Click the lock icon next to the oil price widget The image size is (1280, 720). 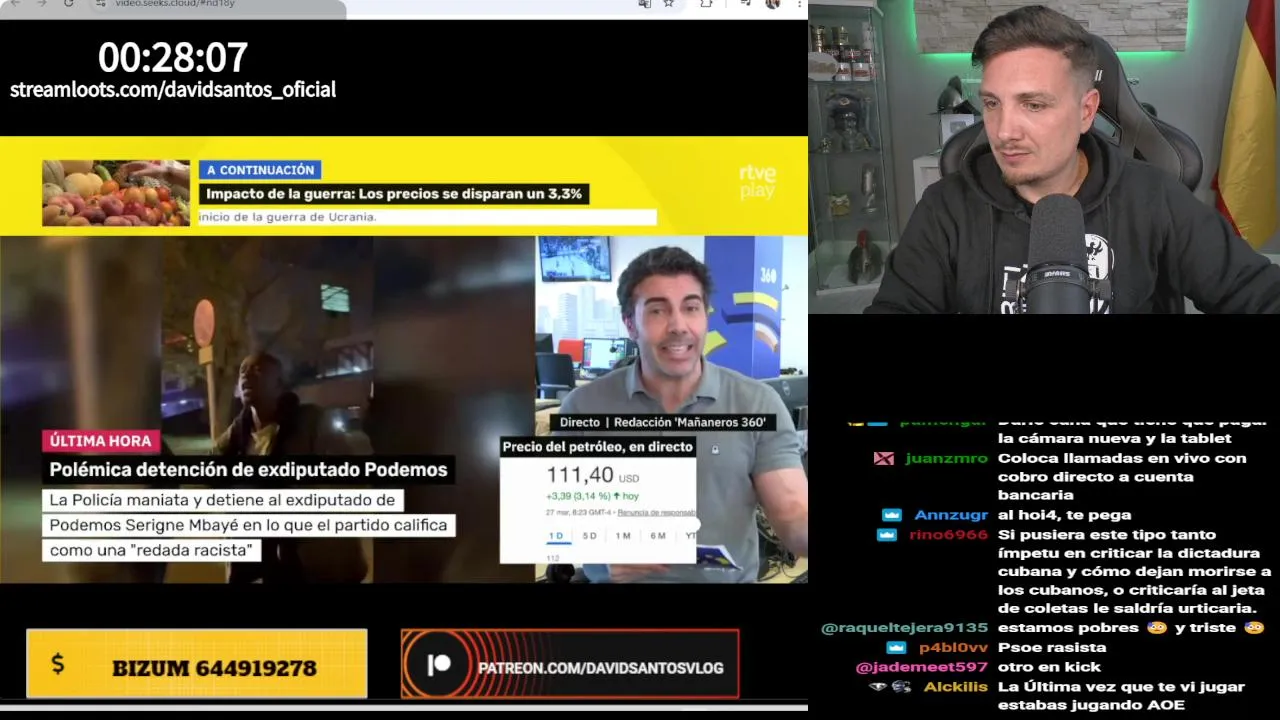[x=714, y=450]
